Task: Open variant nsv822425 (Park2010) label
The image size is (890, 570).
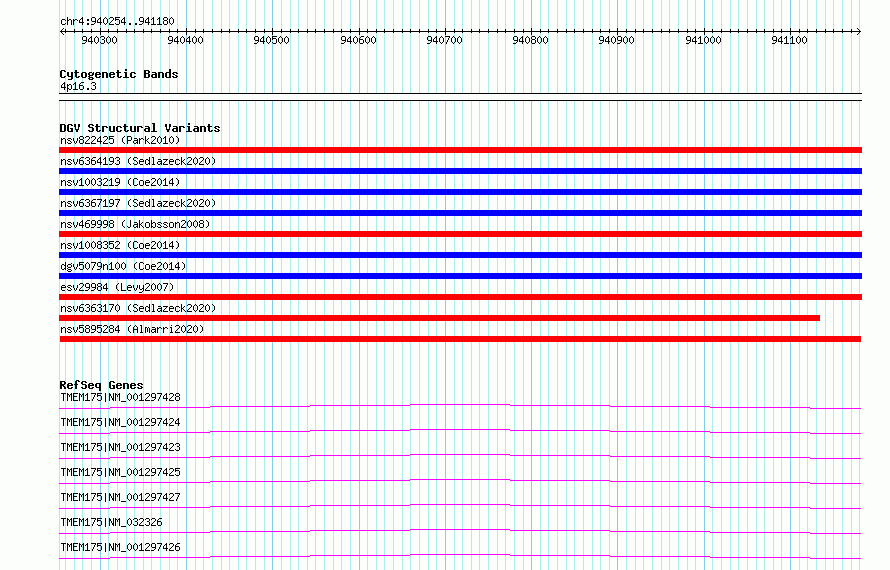Action: coord(120,140)
